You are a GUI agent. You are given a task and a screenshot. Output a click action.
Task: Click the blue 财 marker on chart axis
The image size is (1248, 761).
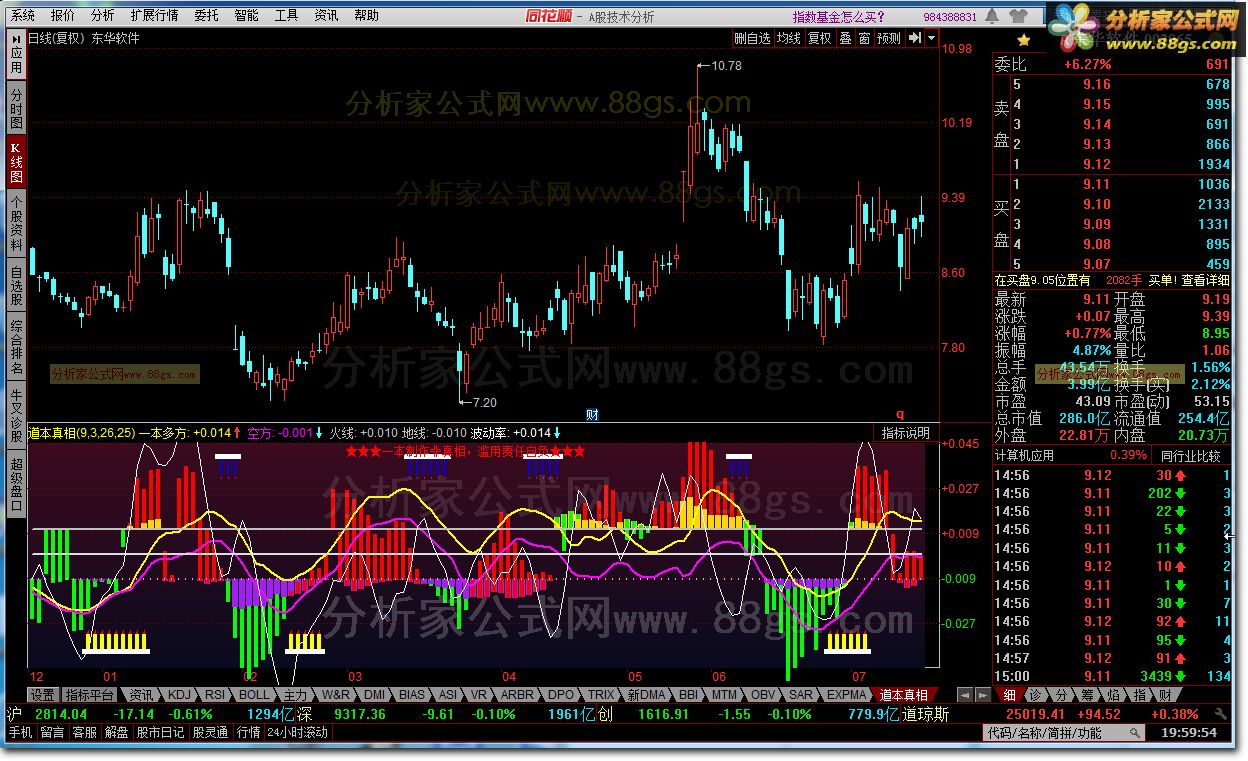pos(592,414)
